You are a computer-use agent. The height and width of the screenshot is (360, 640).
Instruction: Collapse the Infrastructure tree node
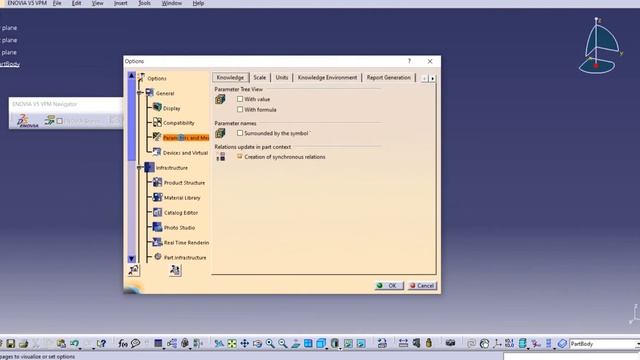(140, 167)
